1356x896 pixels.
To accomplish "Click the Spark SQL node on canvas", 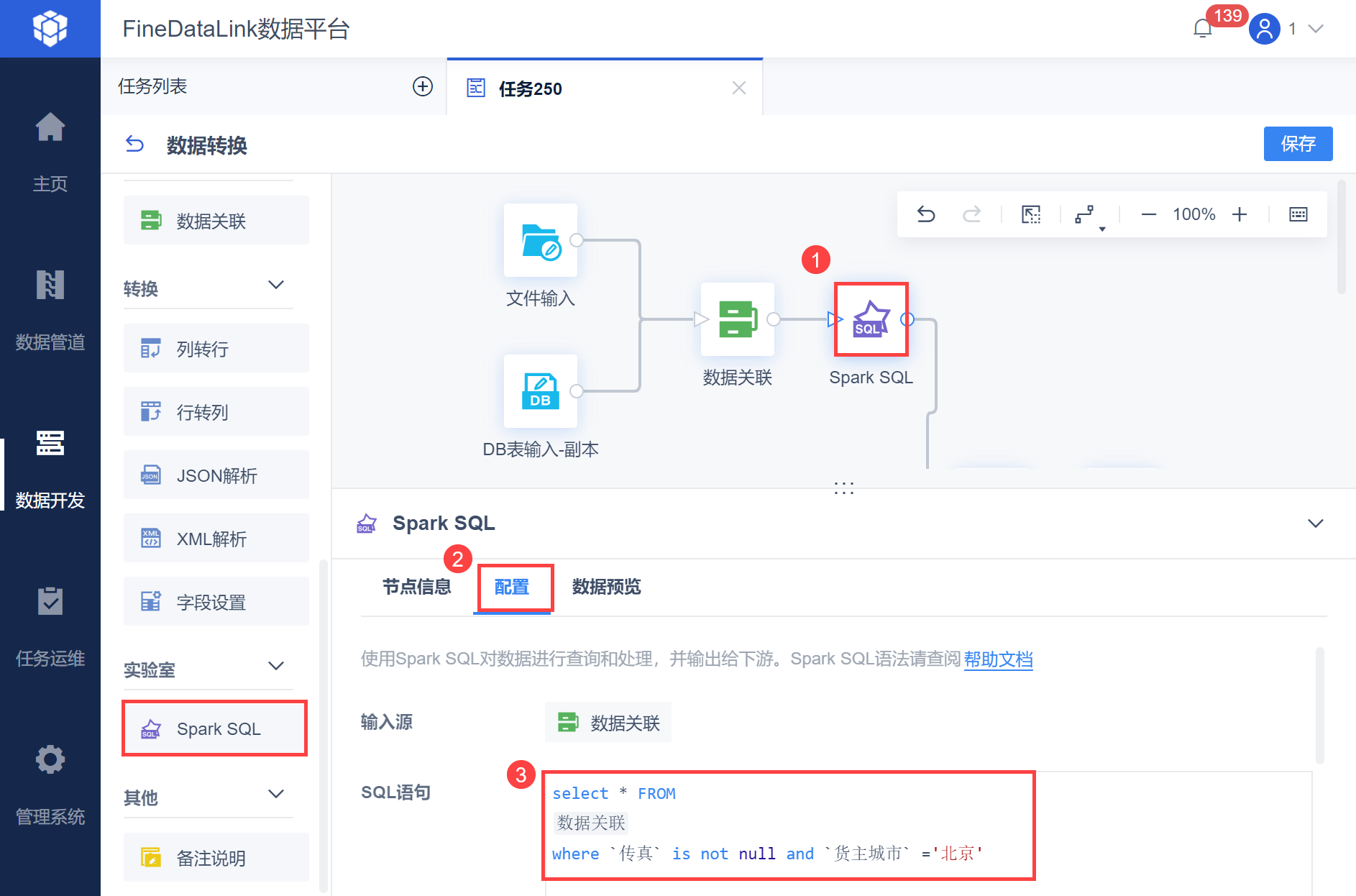I will pos(871,319).
